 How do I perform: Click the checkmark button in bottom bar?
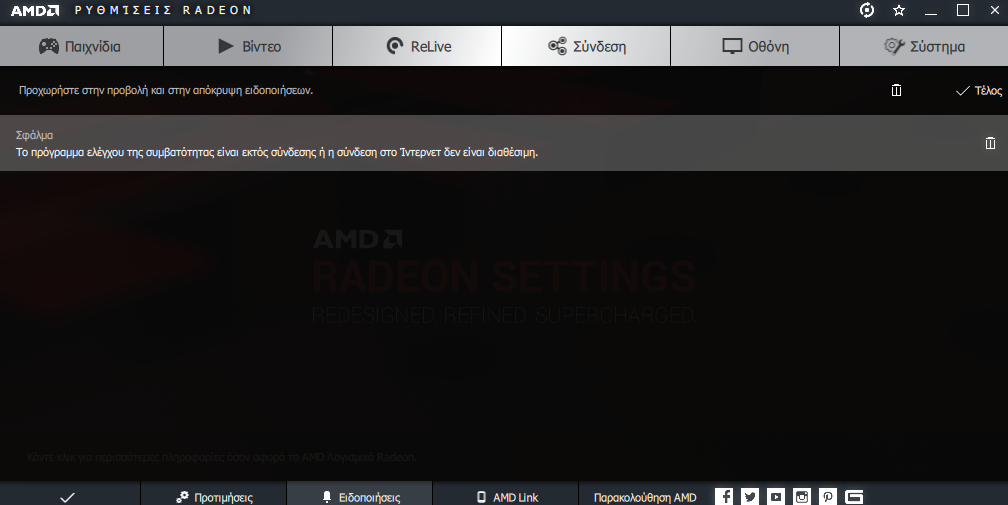[x=69, y=495]
